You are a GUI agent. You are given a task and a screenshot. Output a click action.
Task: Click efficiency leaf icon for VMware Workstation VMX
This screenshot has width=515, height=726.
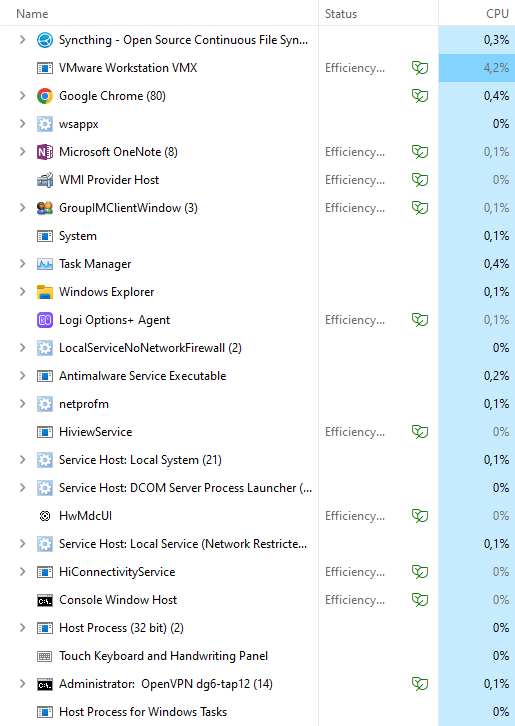click(x=420, y=68)
